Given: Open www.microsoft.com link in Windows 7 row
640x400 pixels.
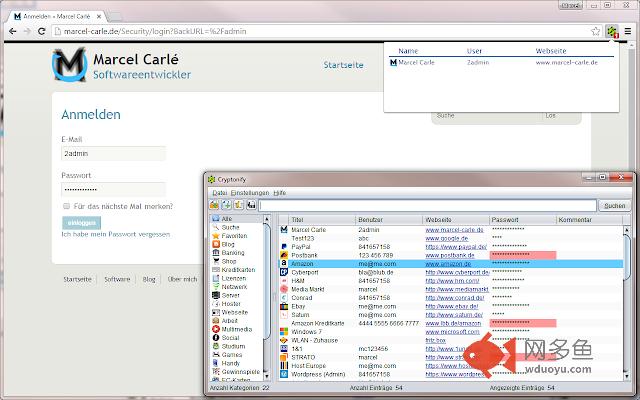Looking at the screenshot, I should coord(452,331).
